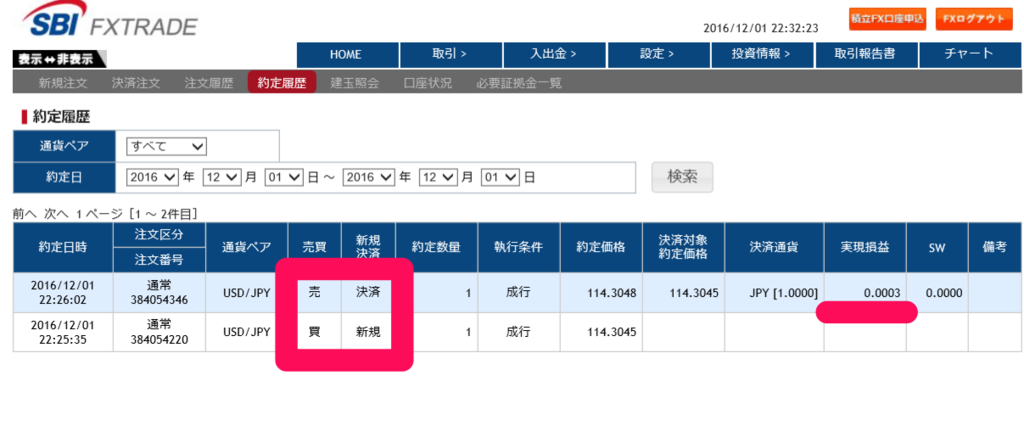Screen dimensions: 1024x426
Task: Click the 注文区分 column header
Action: 159,235
